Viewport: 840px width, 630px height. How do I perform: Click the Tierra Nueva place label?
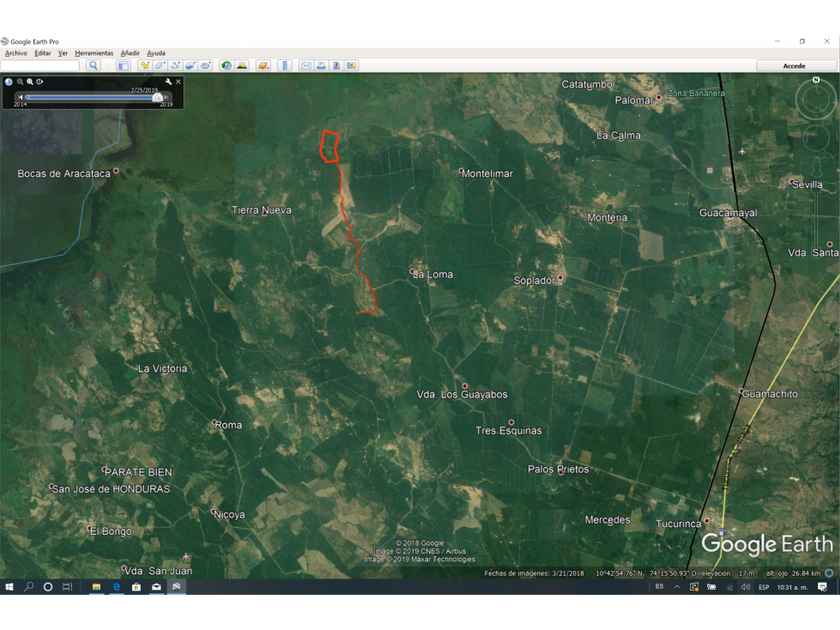(261, 210)
